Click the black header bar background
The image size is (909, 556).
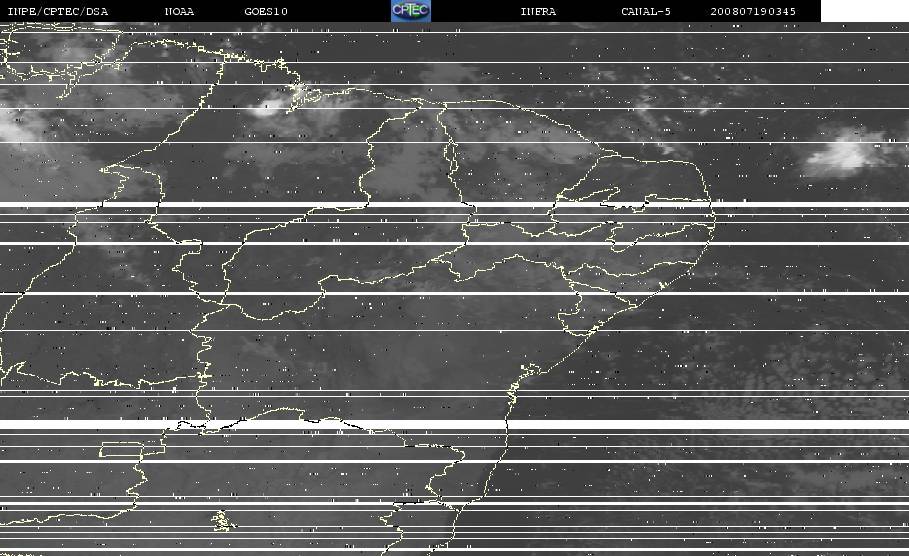click(325, 11)
